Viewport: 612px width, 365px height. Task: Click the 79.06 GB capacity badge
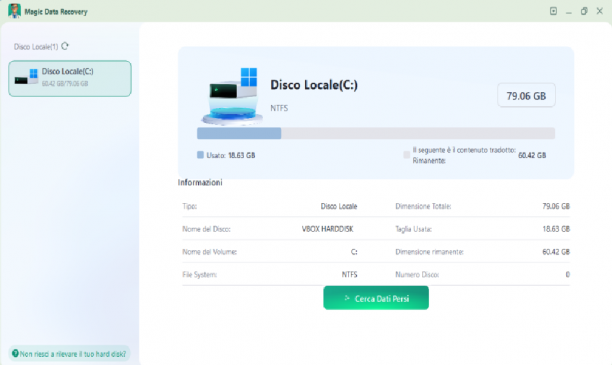coord(526,96)
